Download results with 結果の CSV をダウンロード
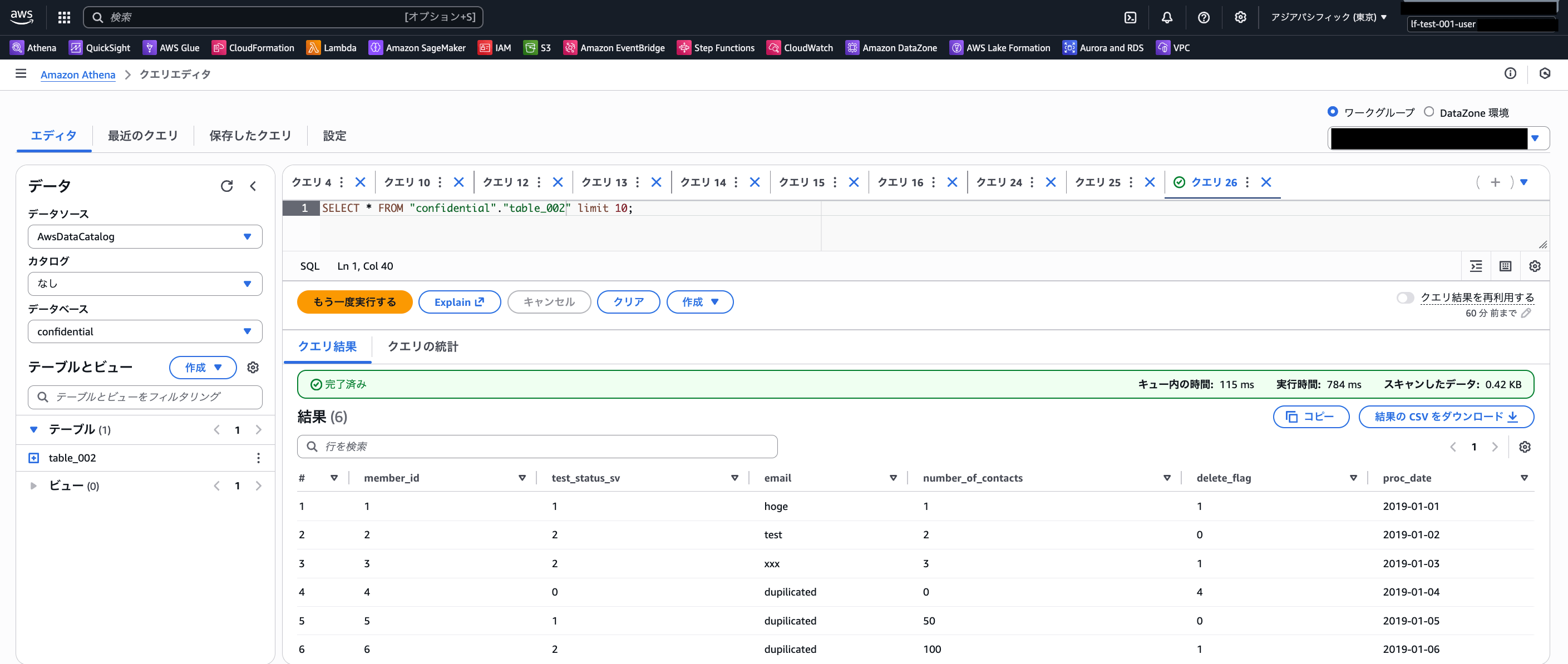The width and height of the screenshot is (1568, 664). (1445, 417)
